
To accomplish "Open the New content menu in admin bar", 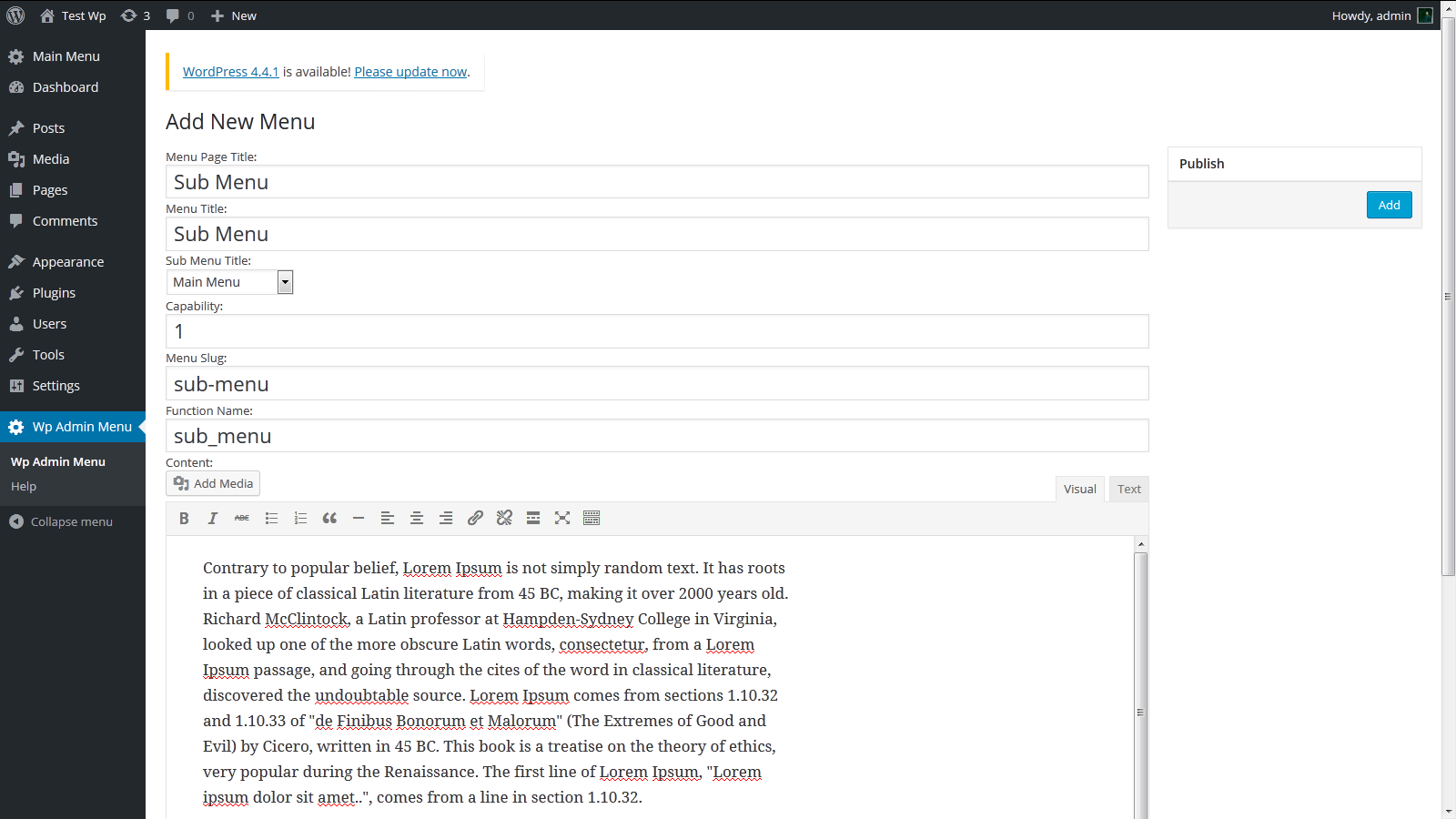I will [234, 15].
